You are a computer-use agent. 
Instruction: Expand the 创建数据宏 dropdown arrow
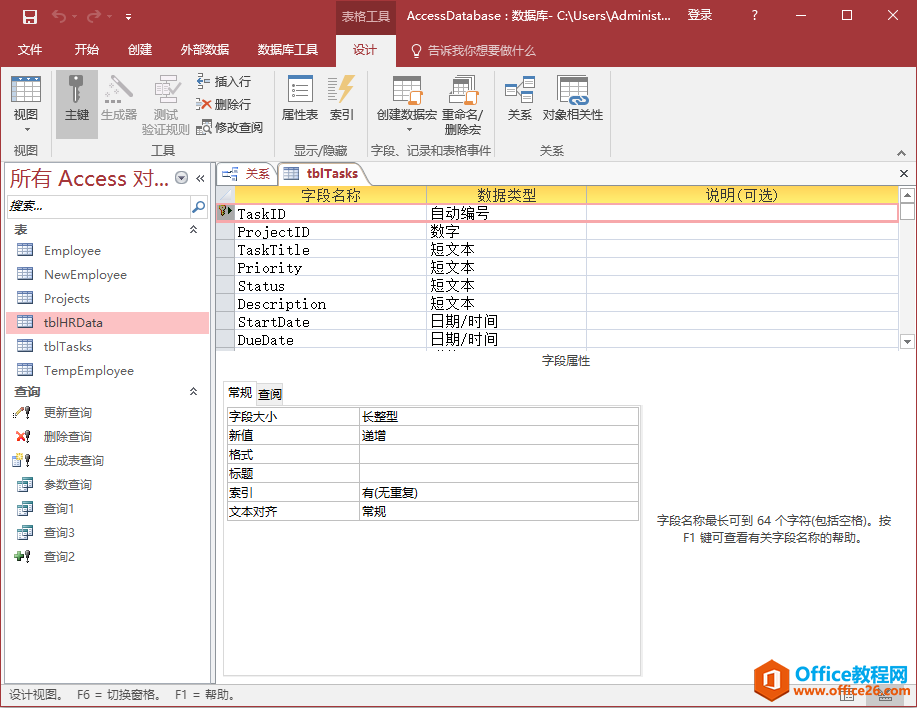click(x=409, y=129)
